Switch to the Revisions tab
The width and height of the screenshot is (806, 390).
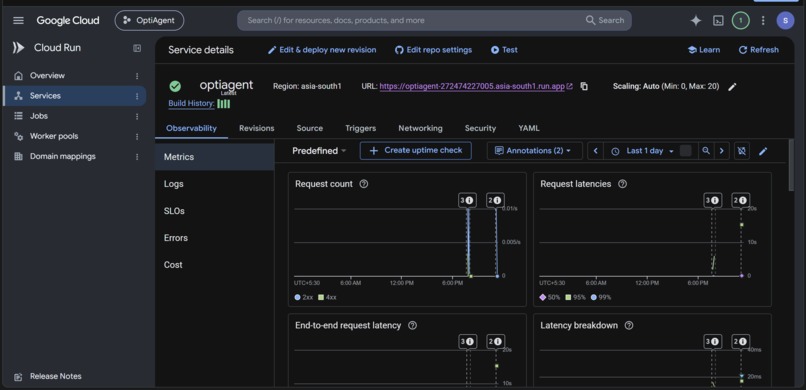point(257,128)
